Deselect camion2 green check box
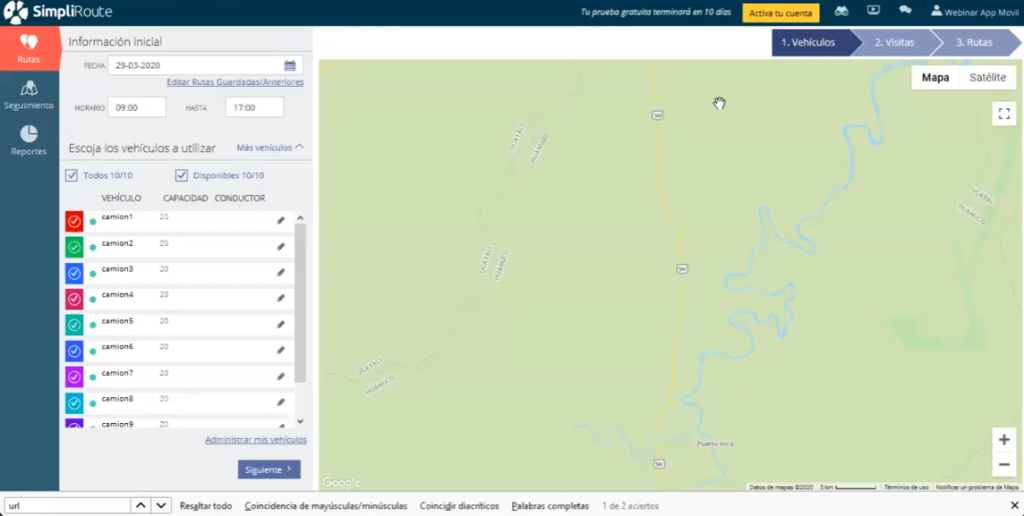The image size is (1024, 516). click(x=74, y=248)
